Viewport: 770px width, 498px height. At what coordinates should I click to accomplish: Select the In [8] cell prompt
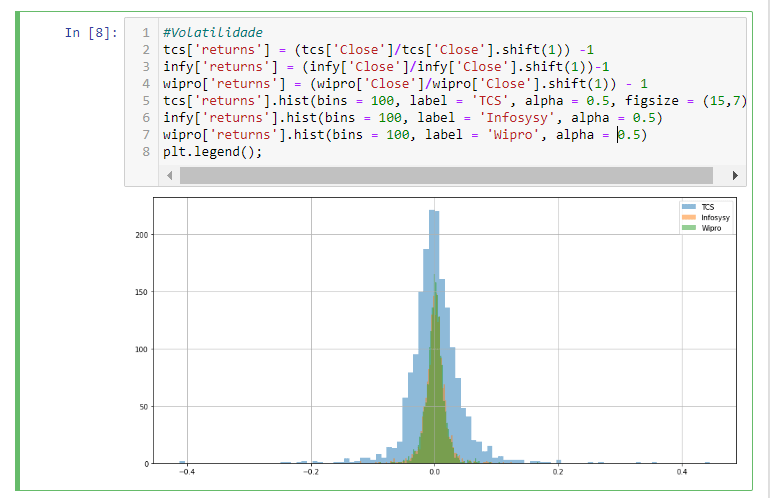tap(90, 32)
